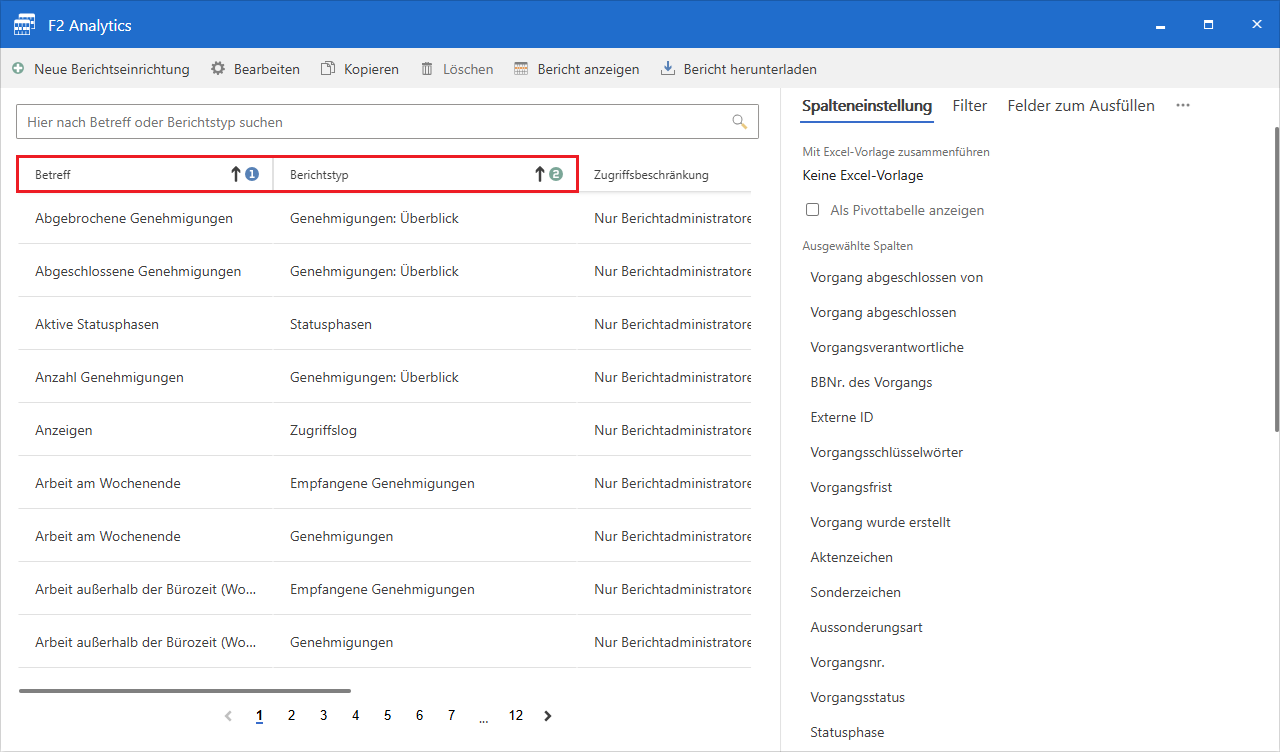Click the previous page chevron

pos(228,715)
